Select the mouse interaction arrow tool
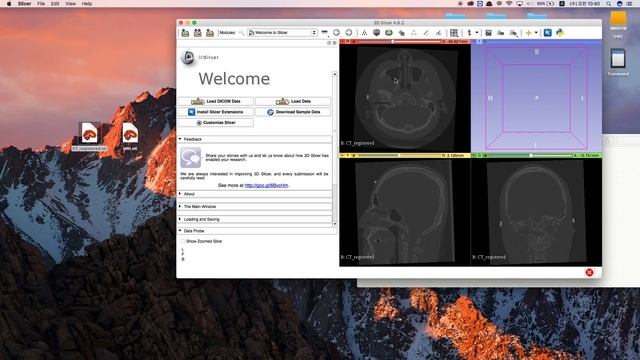Screen dimensions: 640x360 [469, 33]
